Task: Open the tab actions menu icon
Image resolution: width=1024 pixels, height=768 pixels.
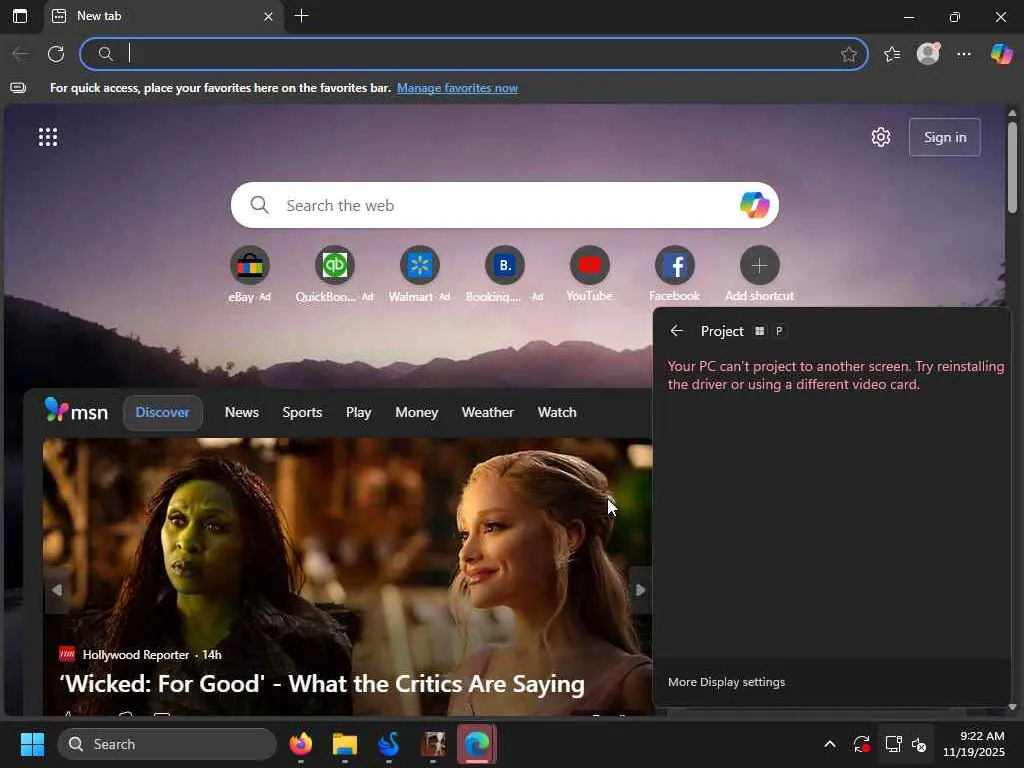Action: (x=20, y=16)
